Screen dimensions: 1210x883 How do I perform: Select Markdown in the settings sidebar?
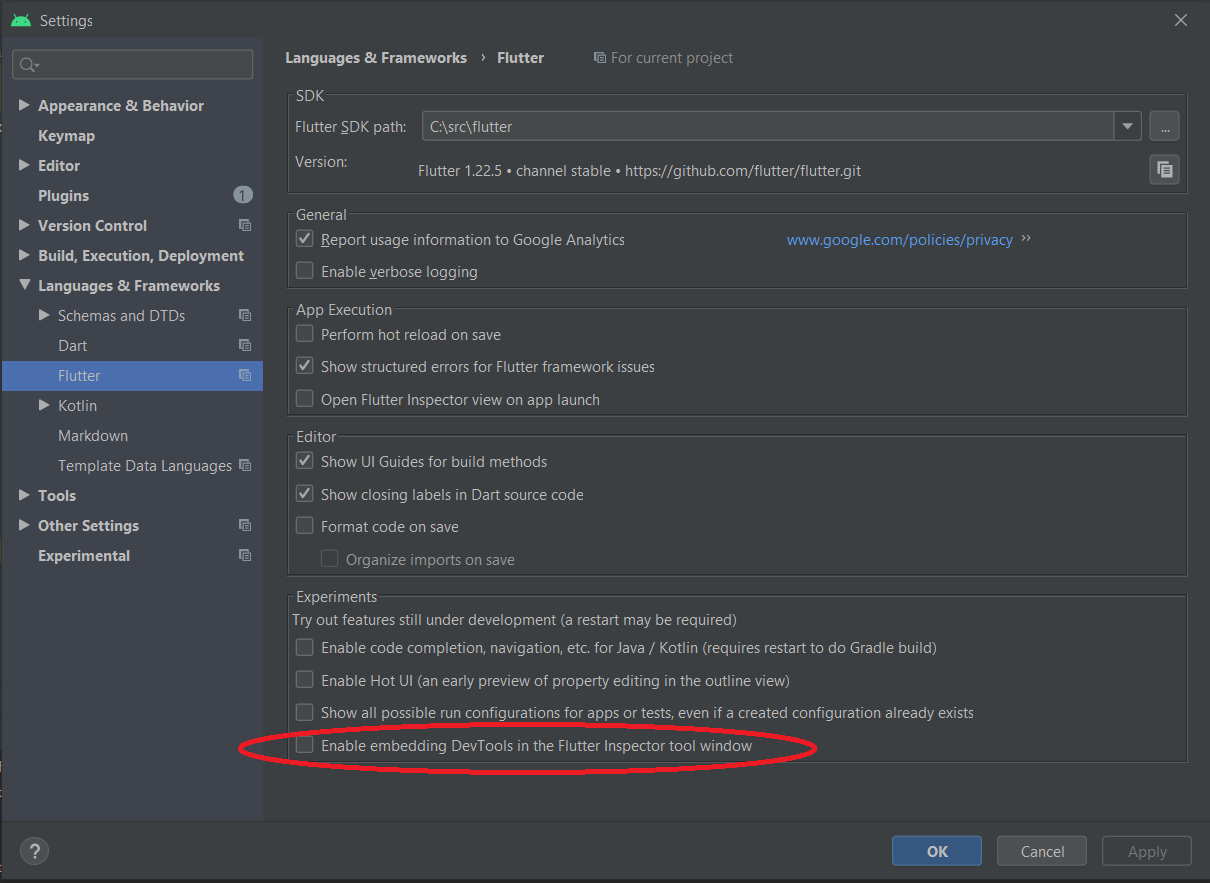tap(93, 435)
